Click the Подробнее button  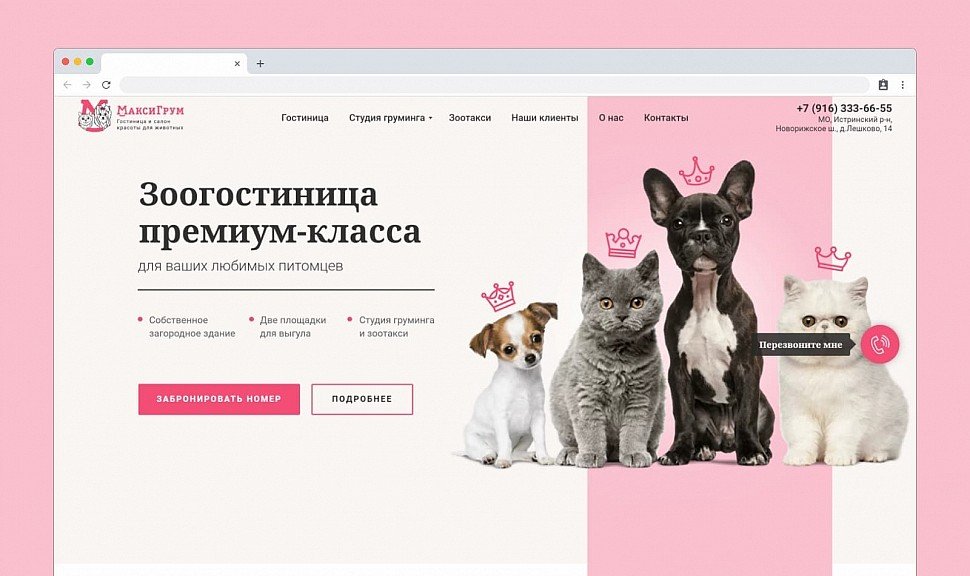coord(362,399)
